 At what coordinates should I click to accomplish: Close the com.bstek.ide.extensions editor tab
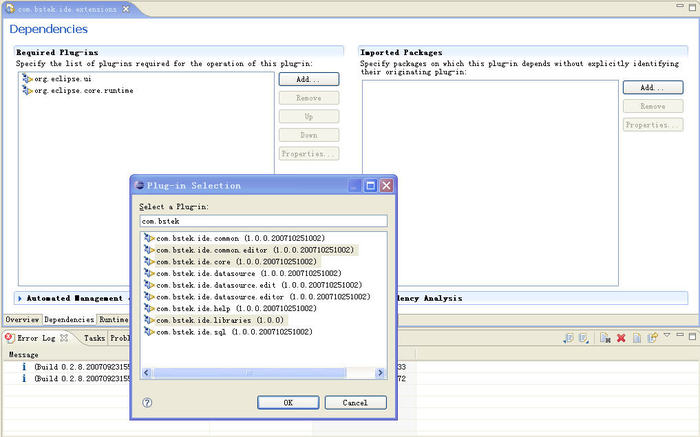coord(126,8)
